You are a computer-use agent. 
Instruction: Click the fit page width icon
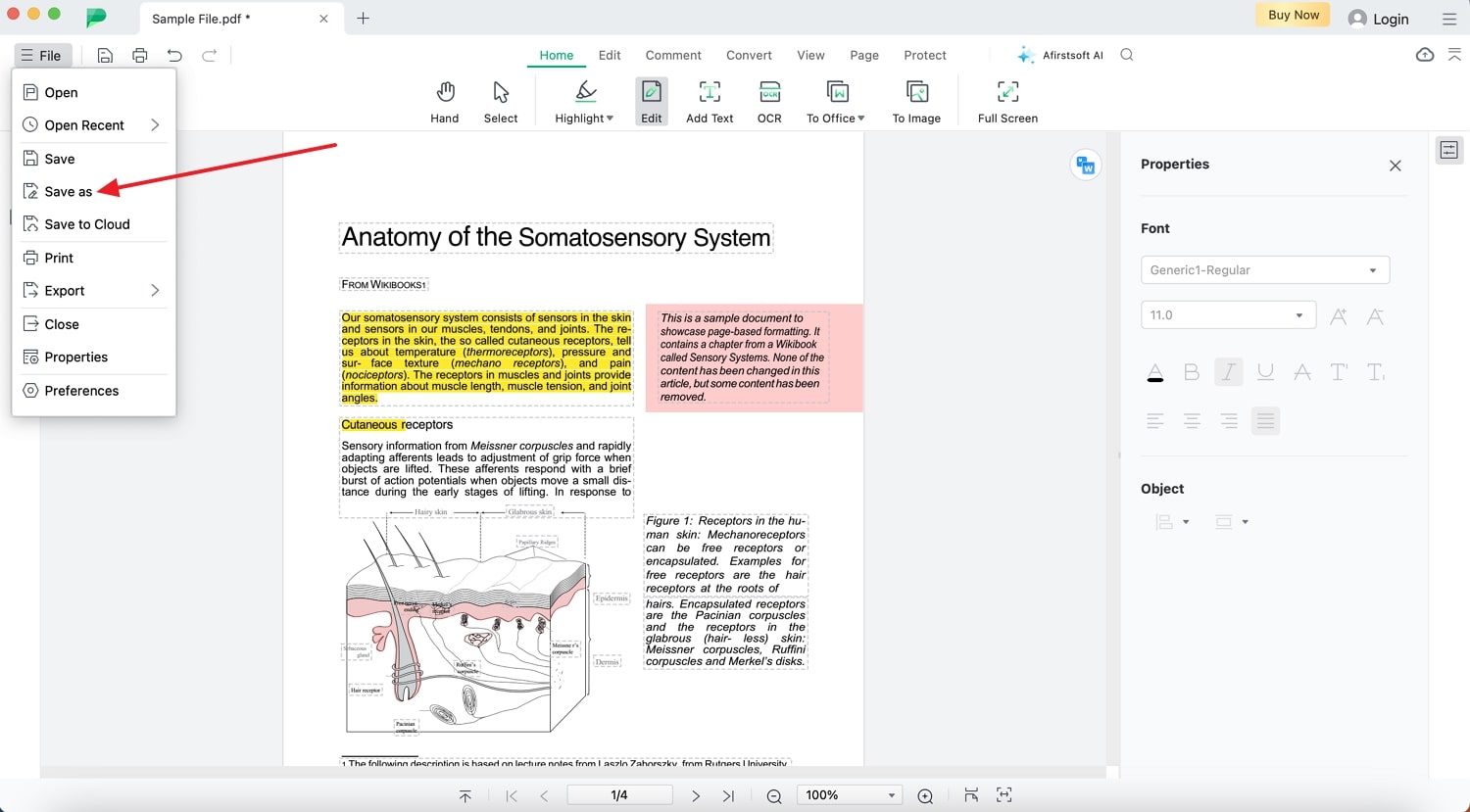pyautogui.click(x=971, y=794)
